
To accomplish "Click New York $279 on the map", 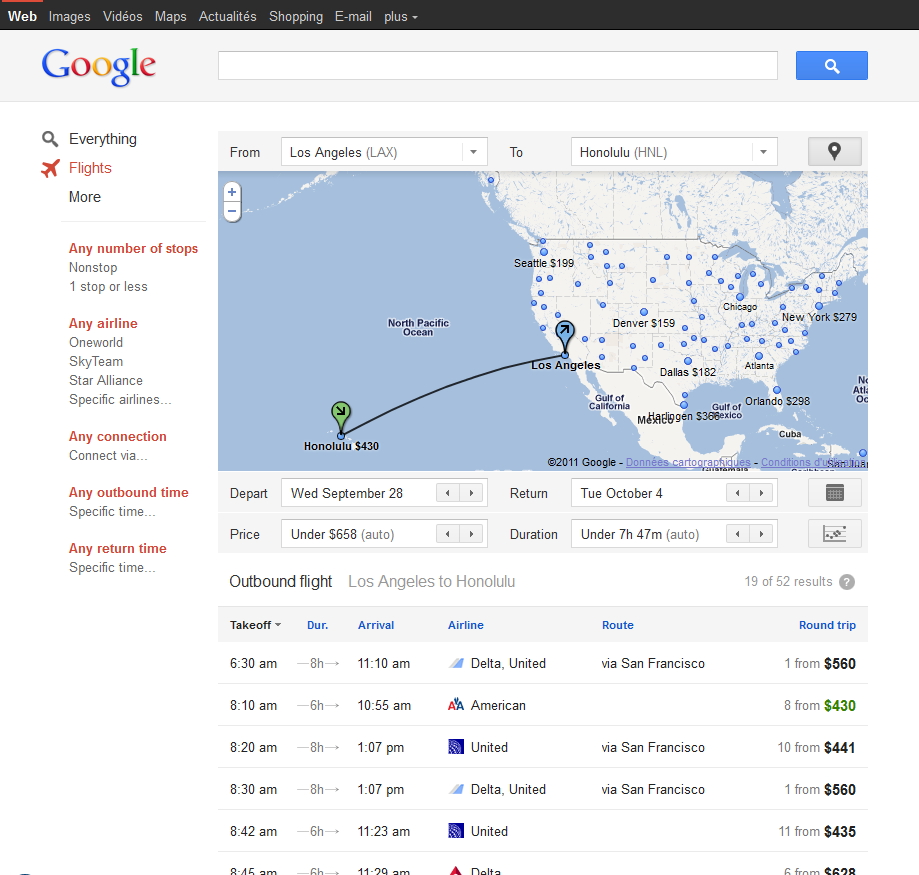I will tap(819, 317).
